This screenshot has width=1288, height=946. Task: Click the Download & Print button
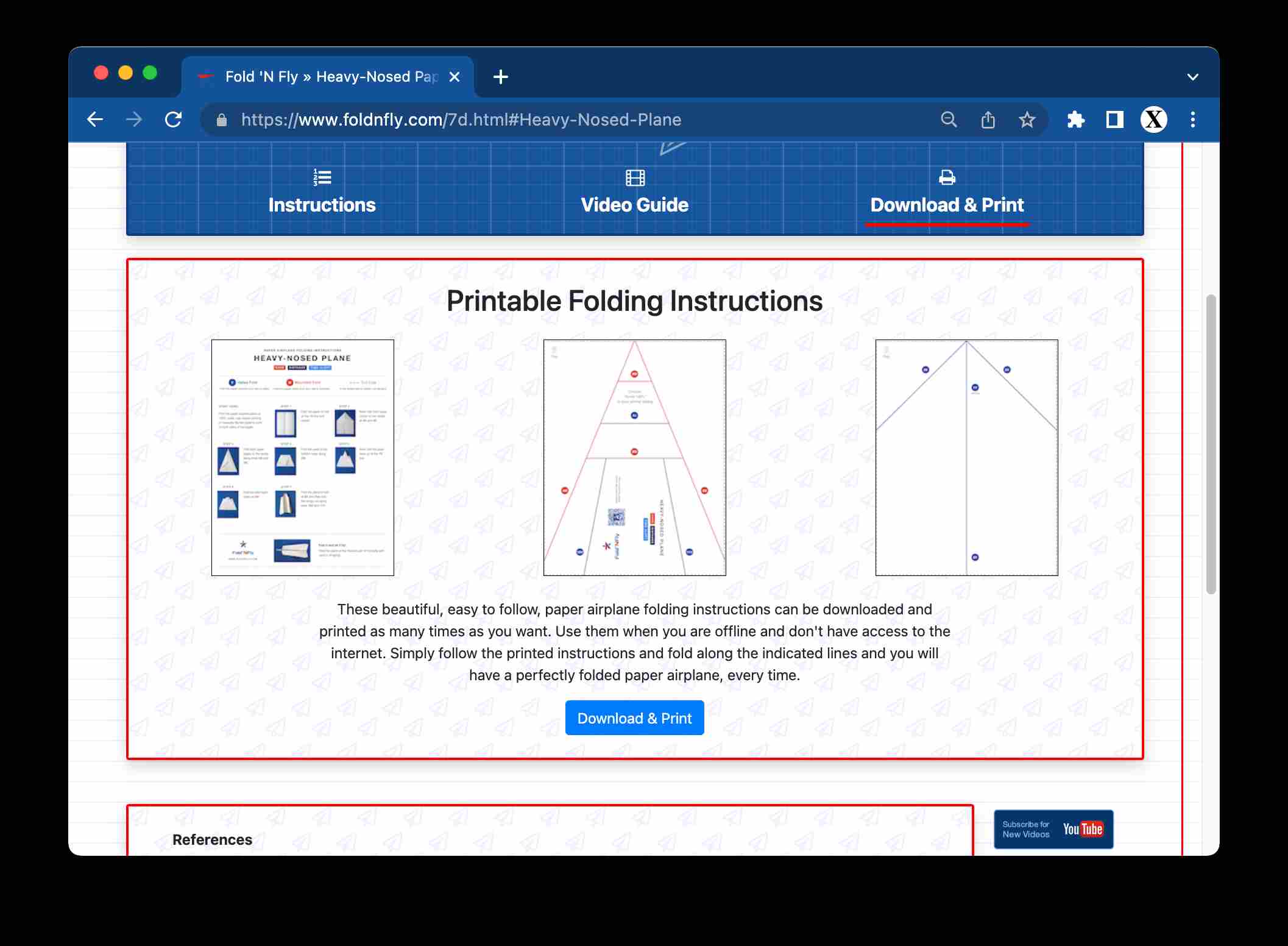coord(634,717)
